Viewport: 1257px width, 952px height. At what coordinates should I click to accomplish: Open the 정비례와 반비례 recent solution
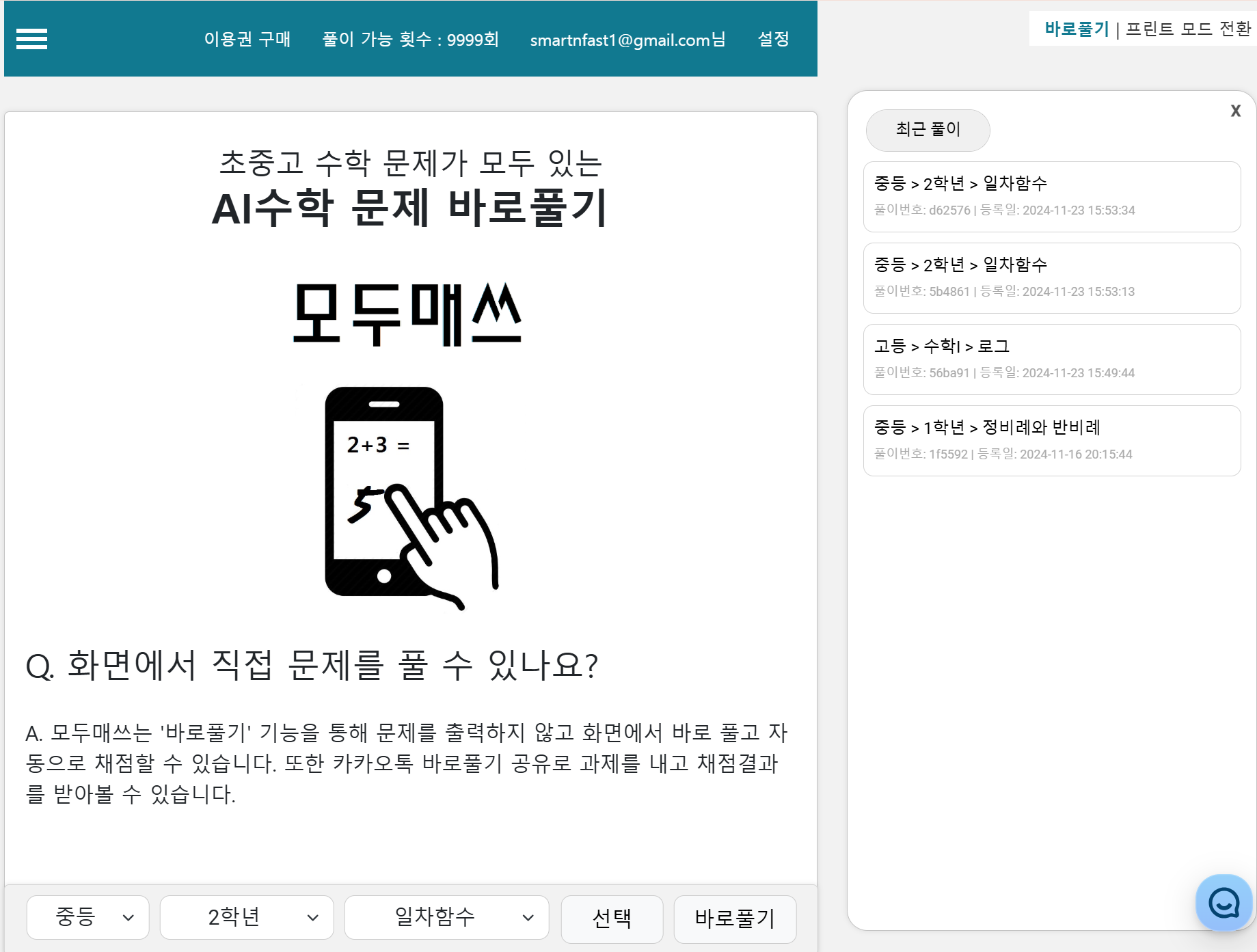1052,441
